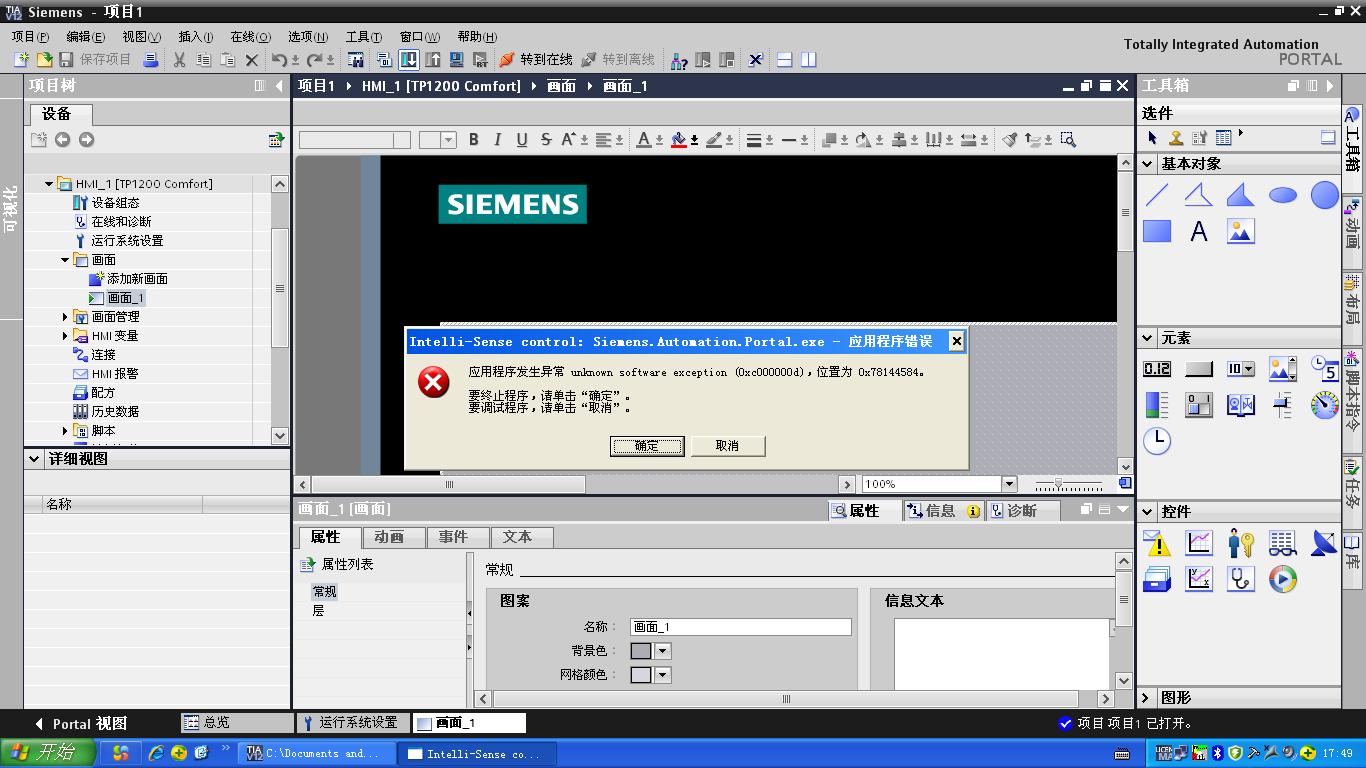Viewport: 1366px width, 768px height.
Task: Open the 在线 menu
Action: click(250, 36)
